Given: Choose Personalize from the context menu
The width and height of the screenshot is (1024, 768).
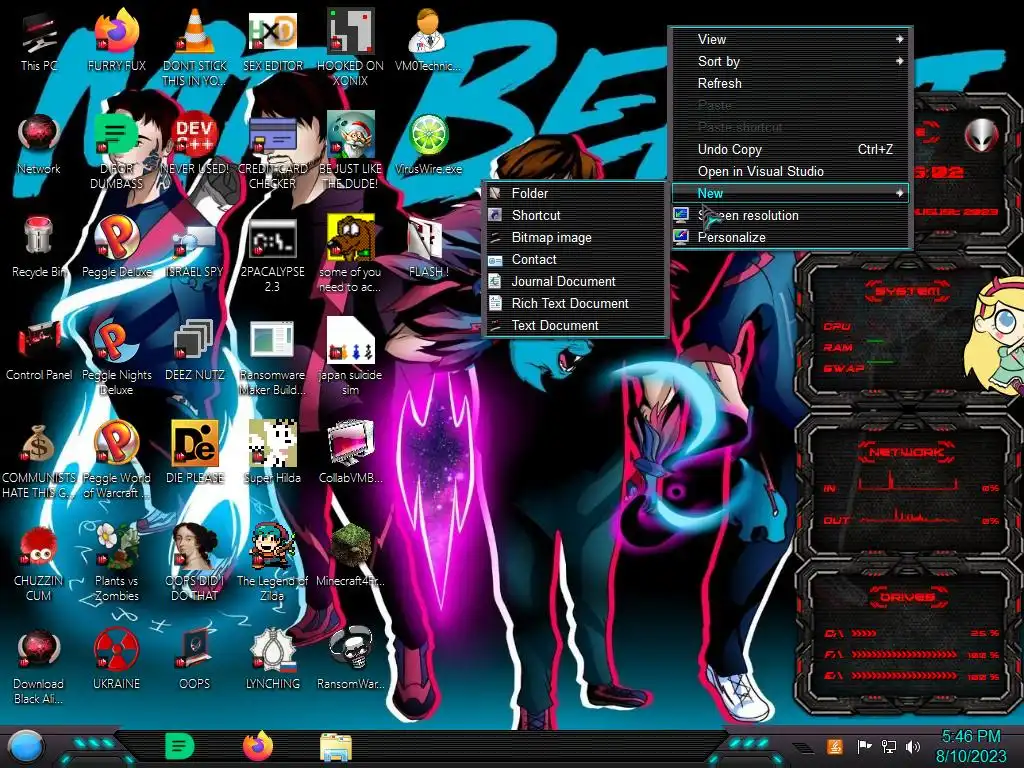Looking at the screenshot, I should (x=790, y=238).
